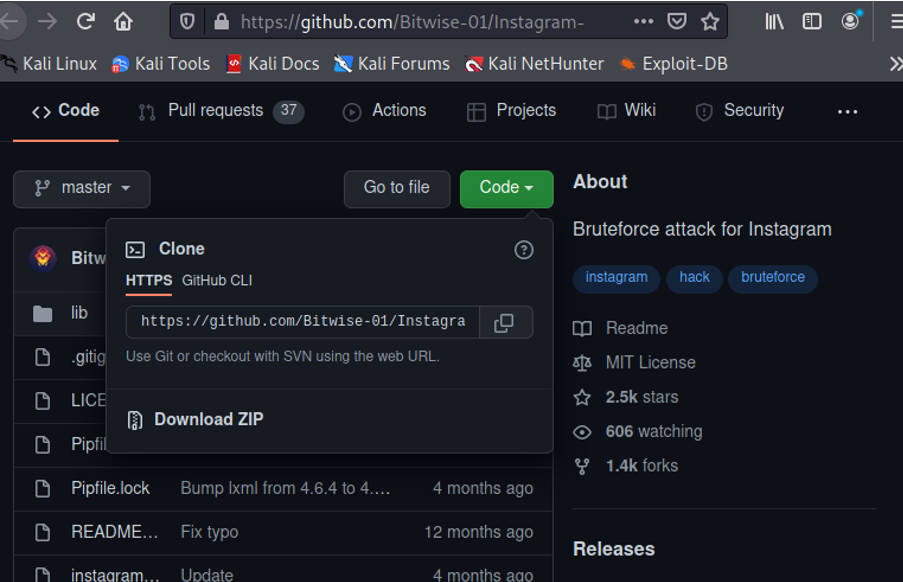
Task: Click the zip archive icon beside Download ZIP
Action: coord(135,420)
